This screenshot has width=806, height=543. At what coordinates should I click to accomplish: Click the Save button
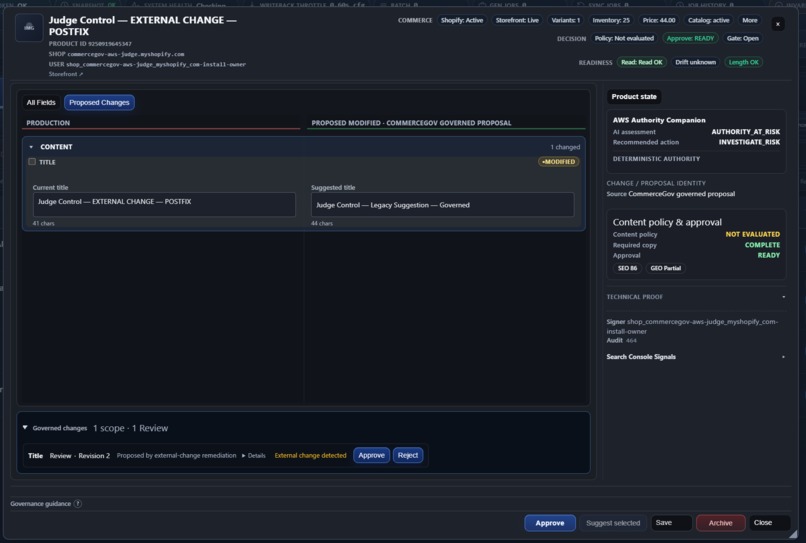671,522
